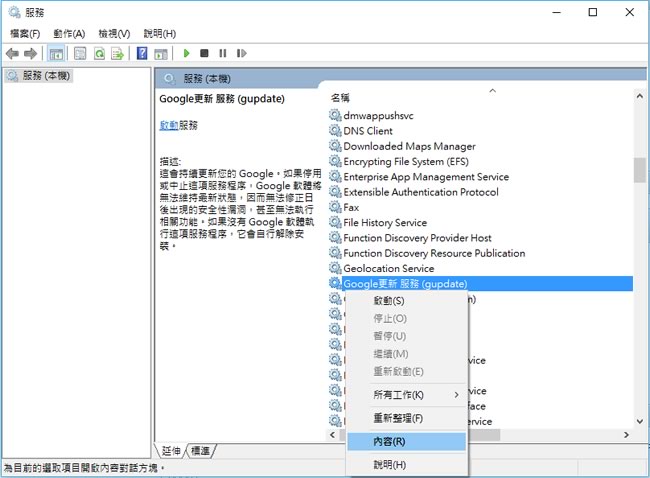Stop the service with square stop icon
This screenshot has width=650, height=478.
tap(204, 53)
